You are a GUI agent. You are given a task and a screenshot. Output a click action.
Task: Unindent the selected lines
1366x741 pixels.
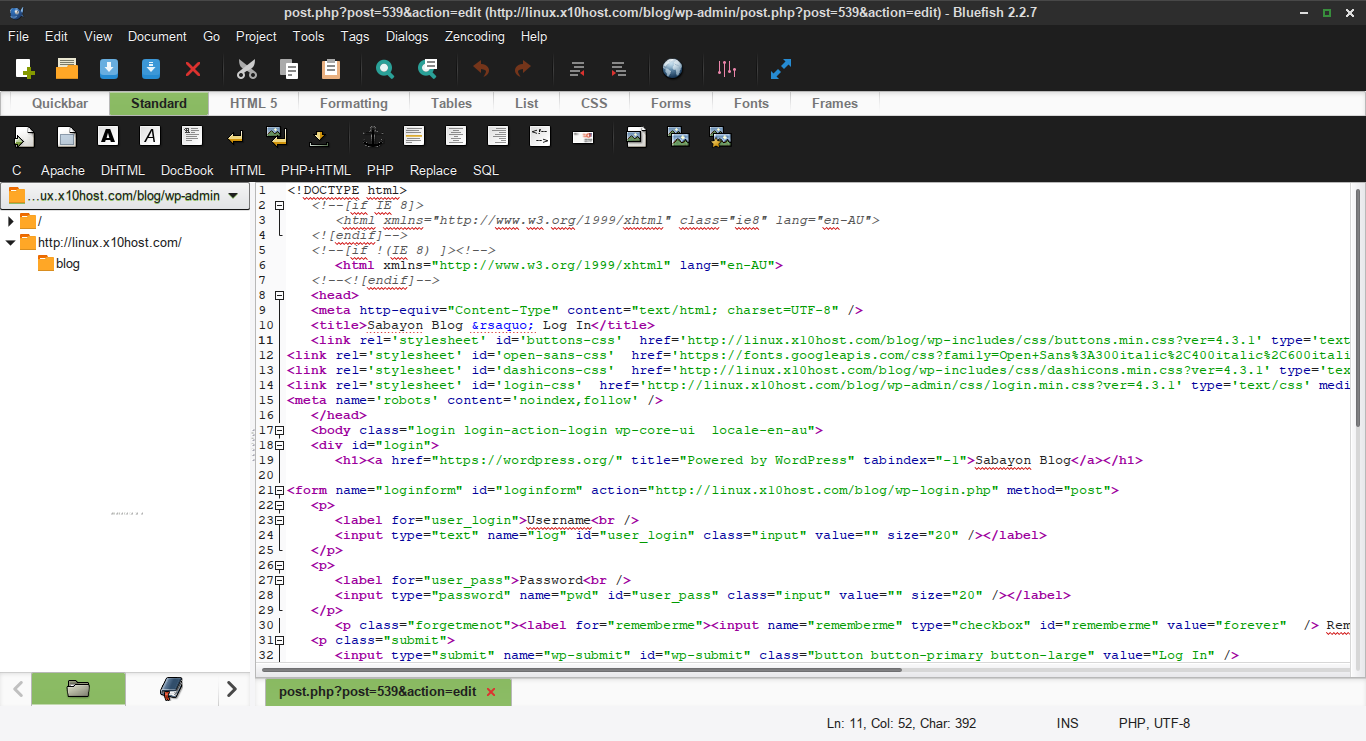[577, 69]
